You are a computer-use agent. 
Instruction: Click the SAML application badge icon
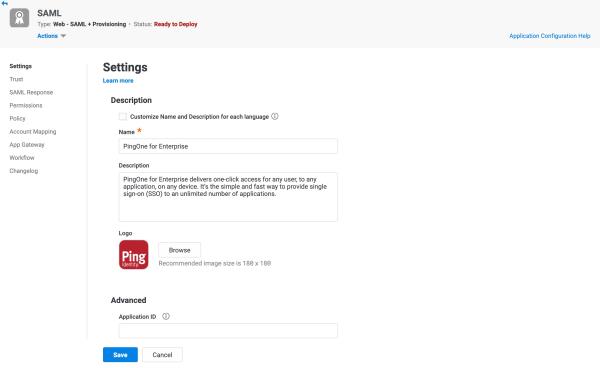pos(20,18)
